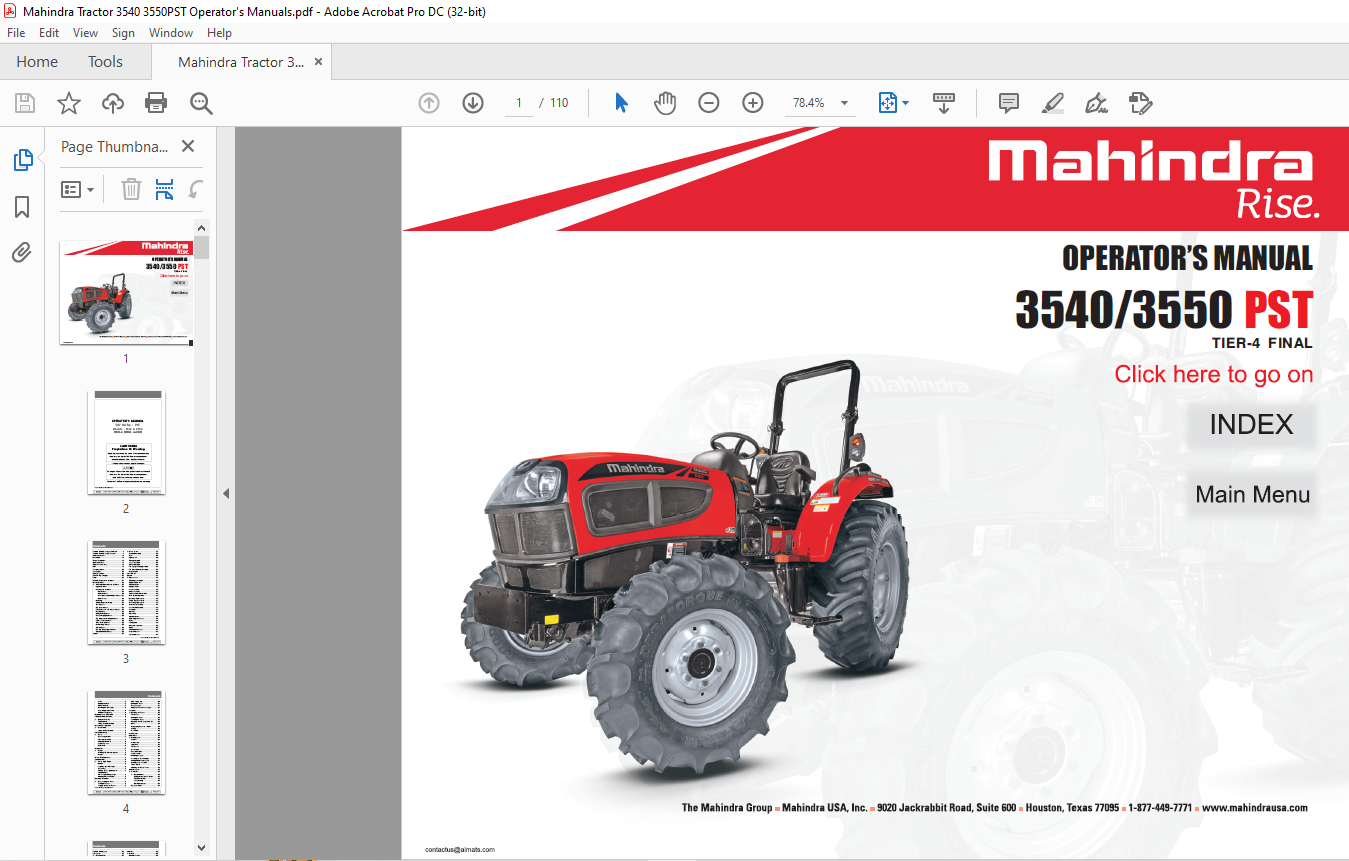Click the total page count 110 text

559,103
